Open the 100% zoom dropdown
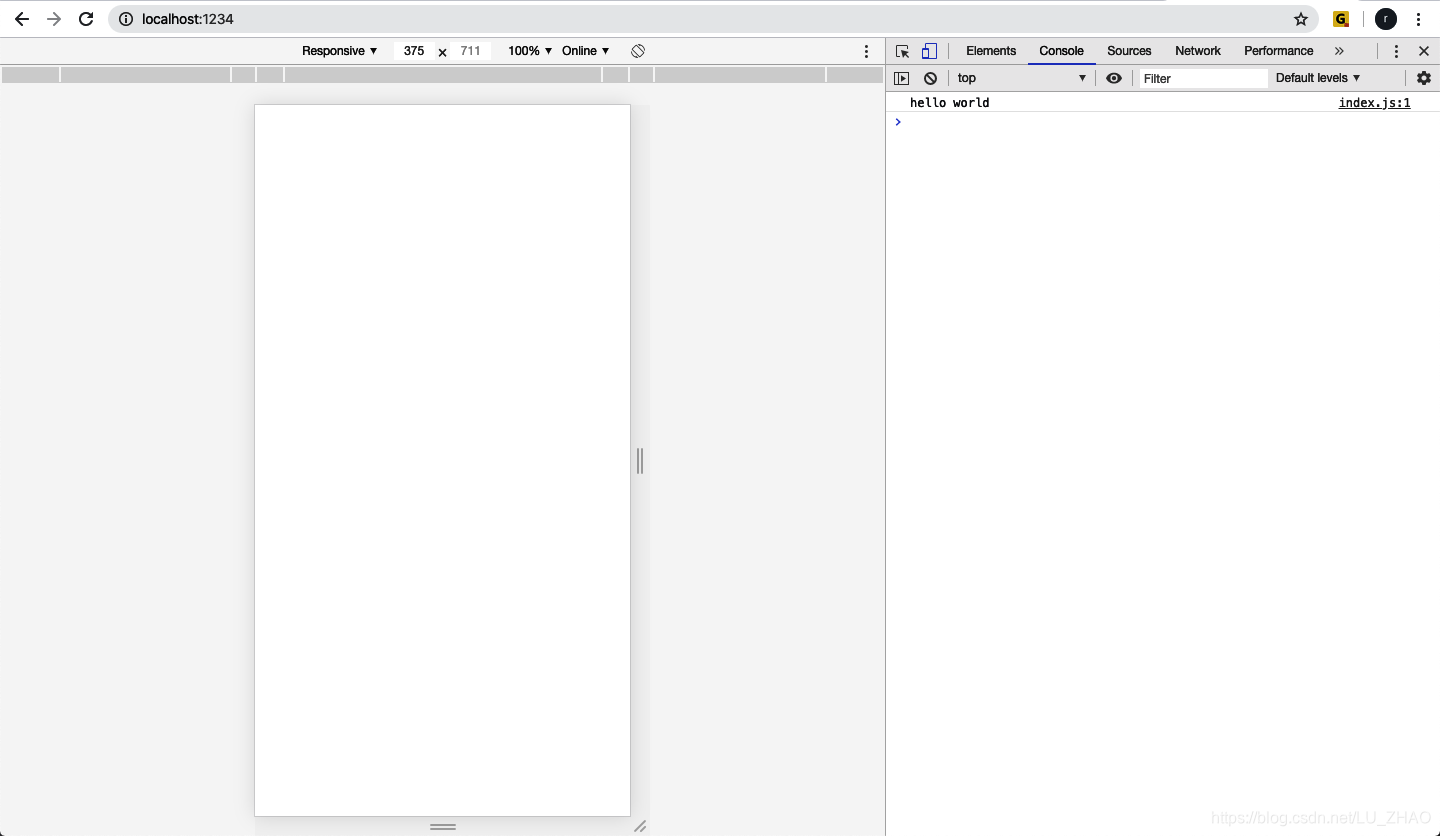This screenshot has width=1440, height=836. [x=530, y=51]
